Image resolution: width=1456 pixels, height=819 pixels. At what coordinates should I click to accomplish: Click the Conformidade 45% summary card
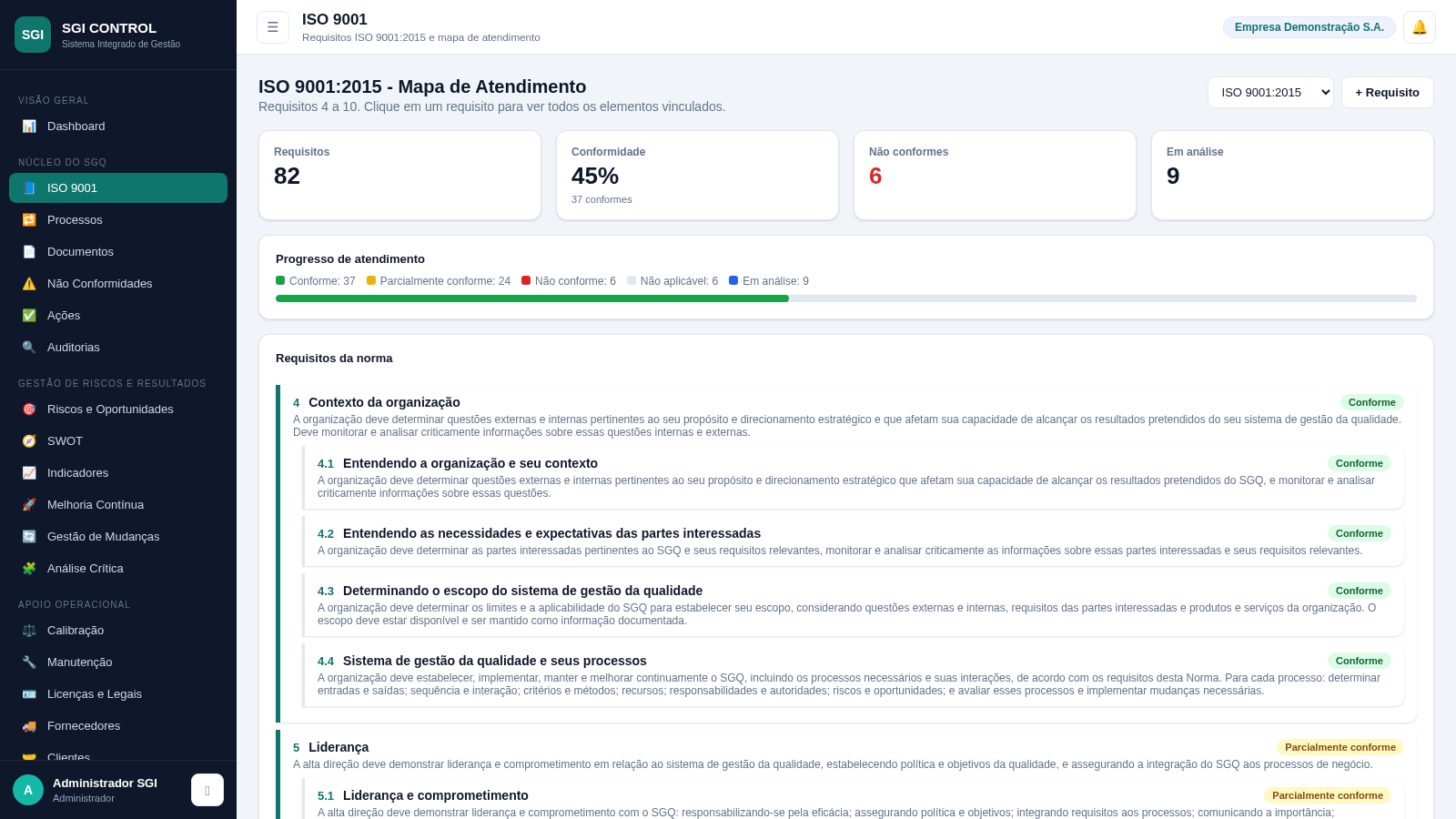(697, 176)
